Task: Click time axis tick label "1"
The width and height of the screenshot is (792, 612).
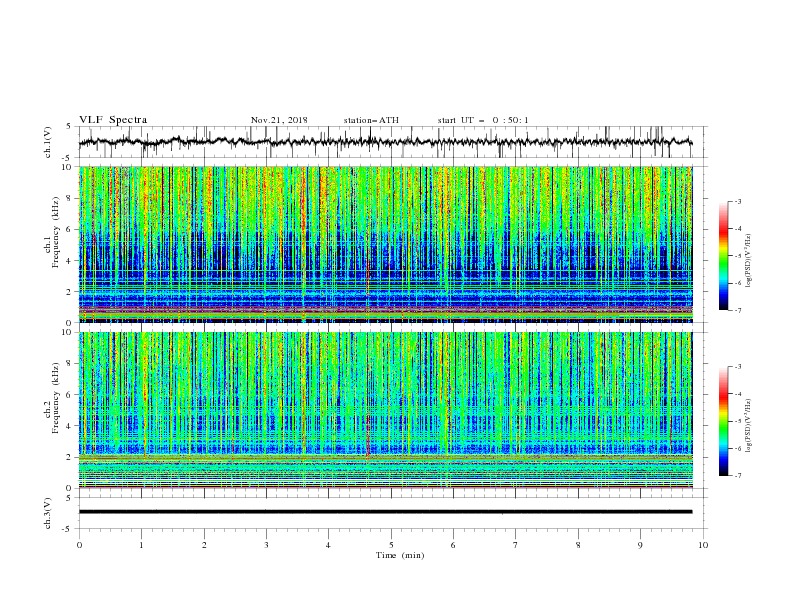Action: 142,545
